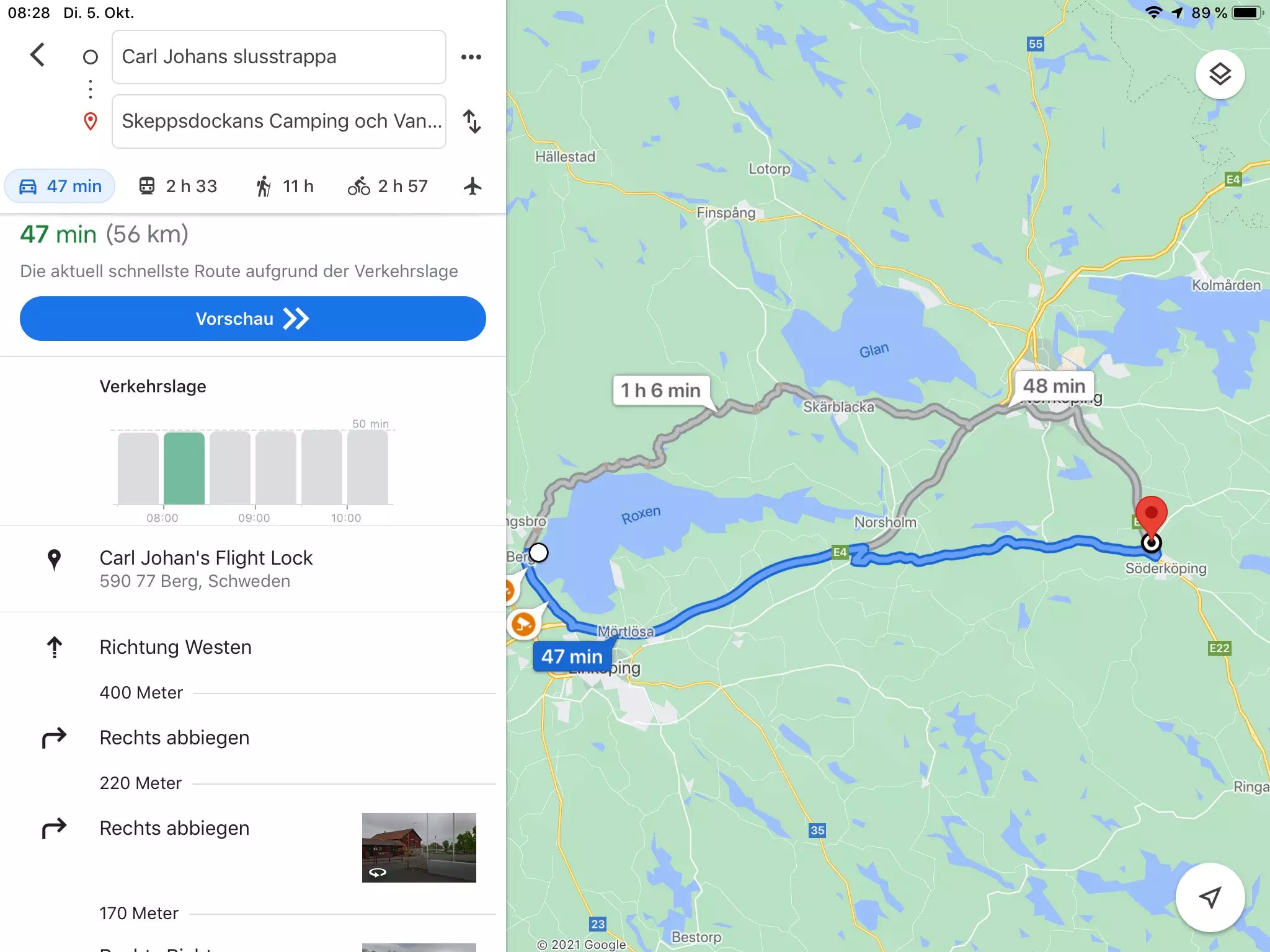Tap the red destination pin on map

[1151, 519]
